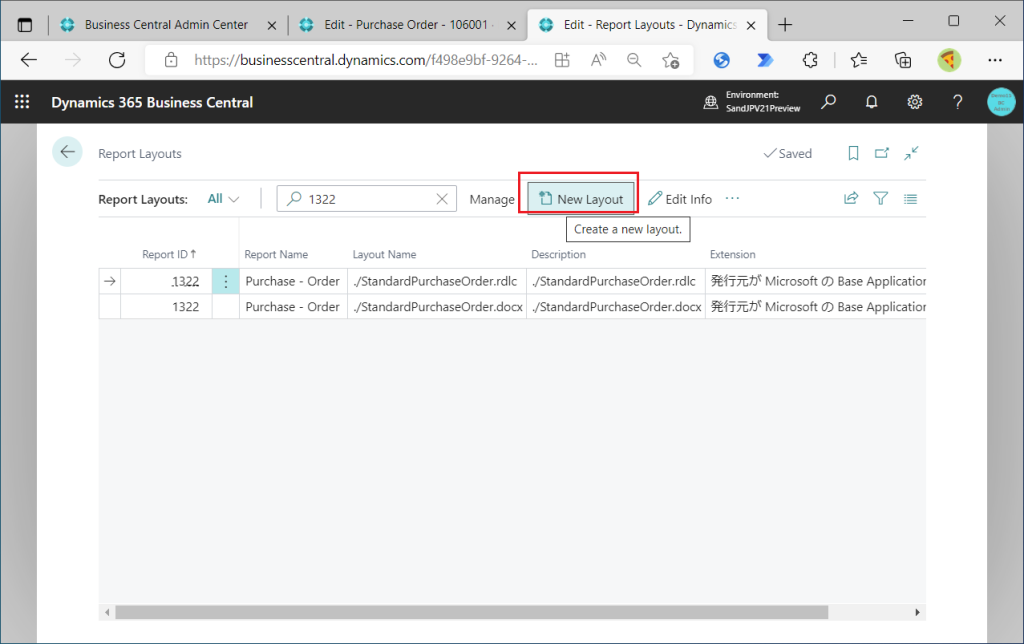The height and width of the screenshot is (644, 1024).
Task: Open the browser tab actions menu icon
Action: tap(25, 25)
